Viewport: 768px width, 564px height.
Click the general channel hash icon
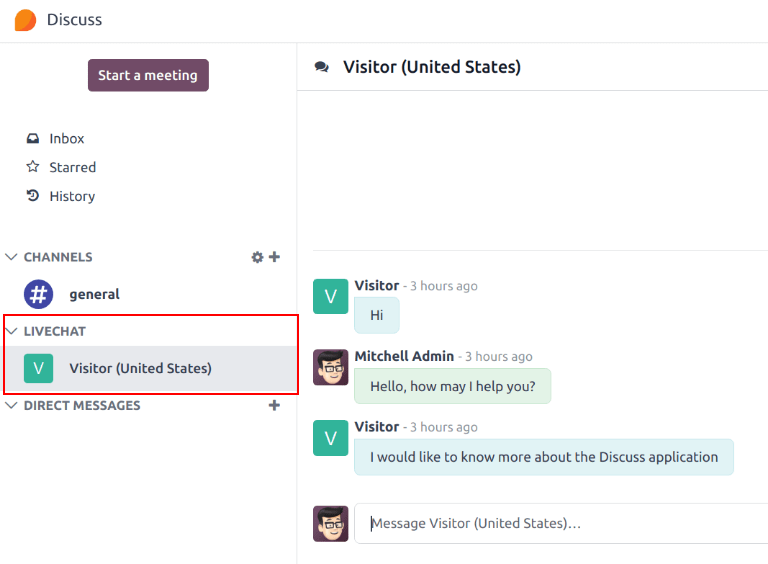[38, 294]
